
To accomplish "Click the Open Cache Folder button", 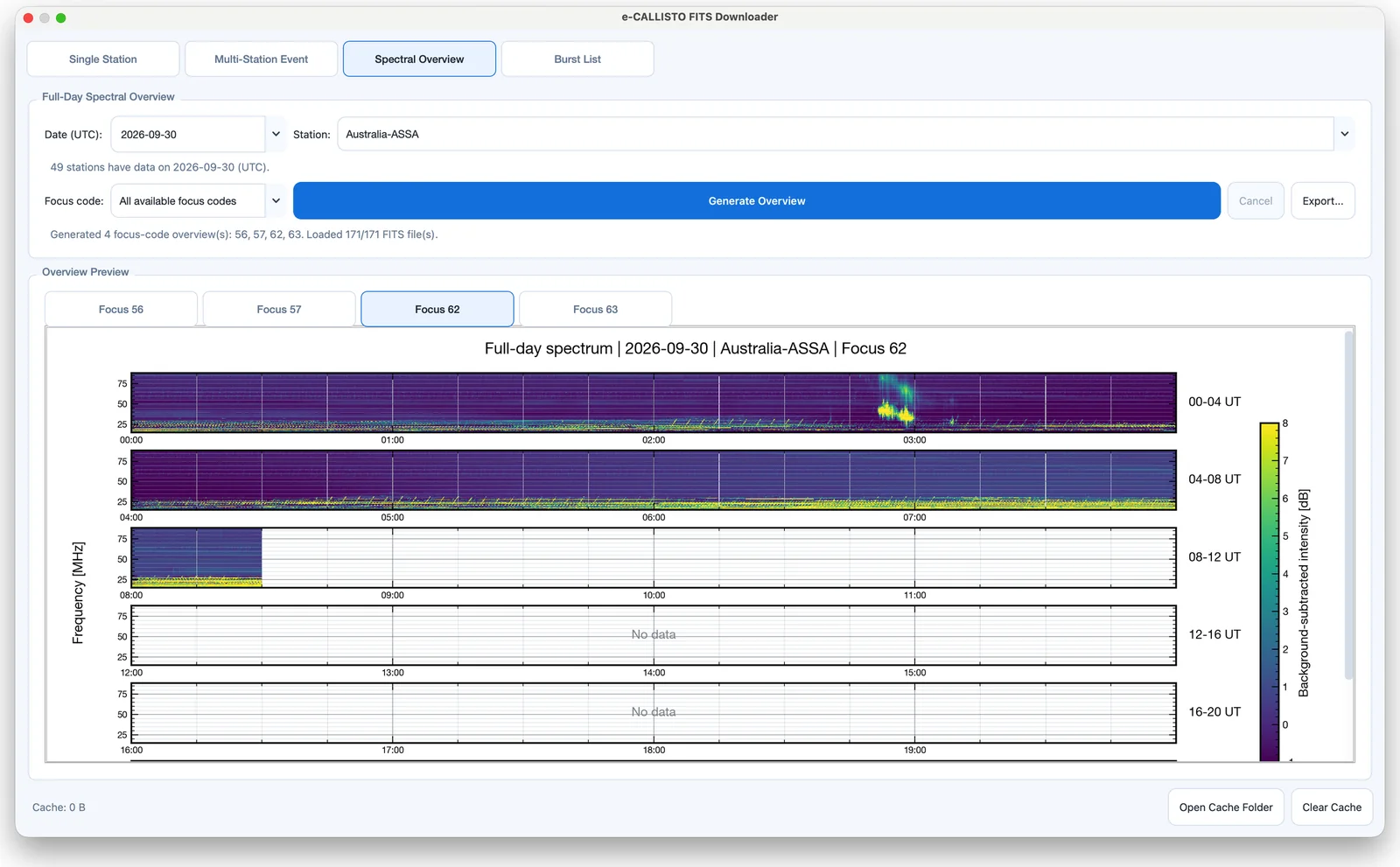I will [x=1226, y=808].
